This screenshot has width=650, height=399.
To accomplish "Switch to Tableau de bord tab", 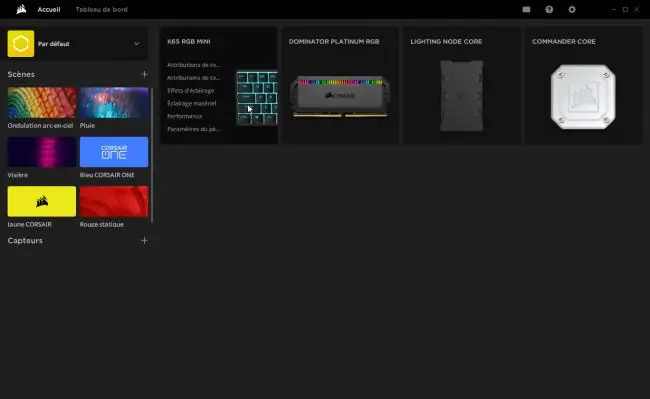I will pos(102,10).
